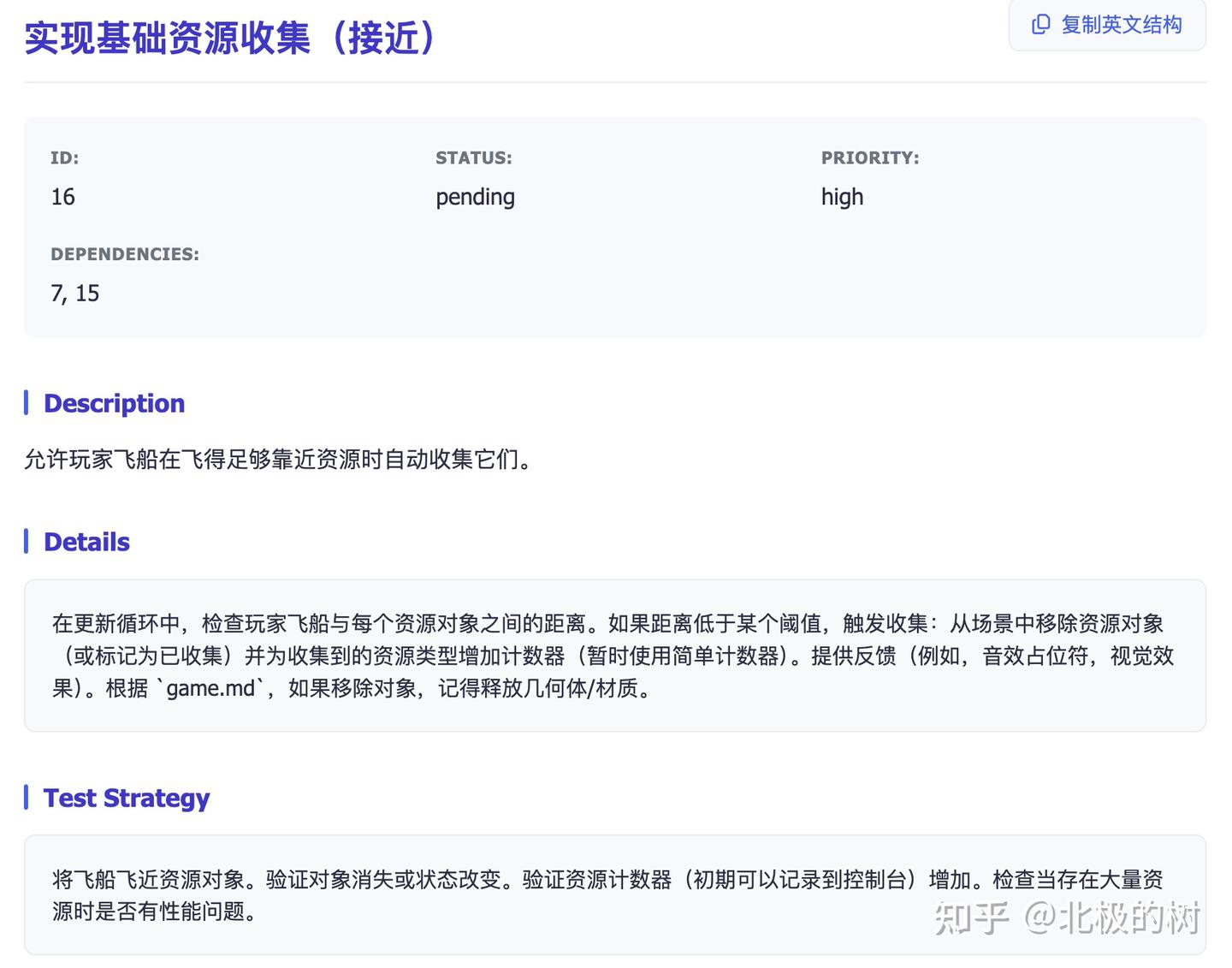Click the pending status value
Image resolution: width=1232 pixels, height=968 pixels.
point(474,197)
